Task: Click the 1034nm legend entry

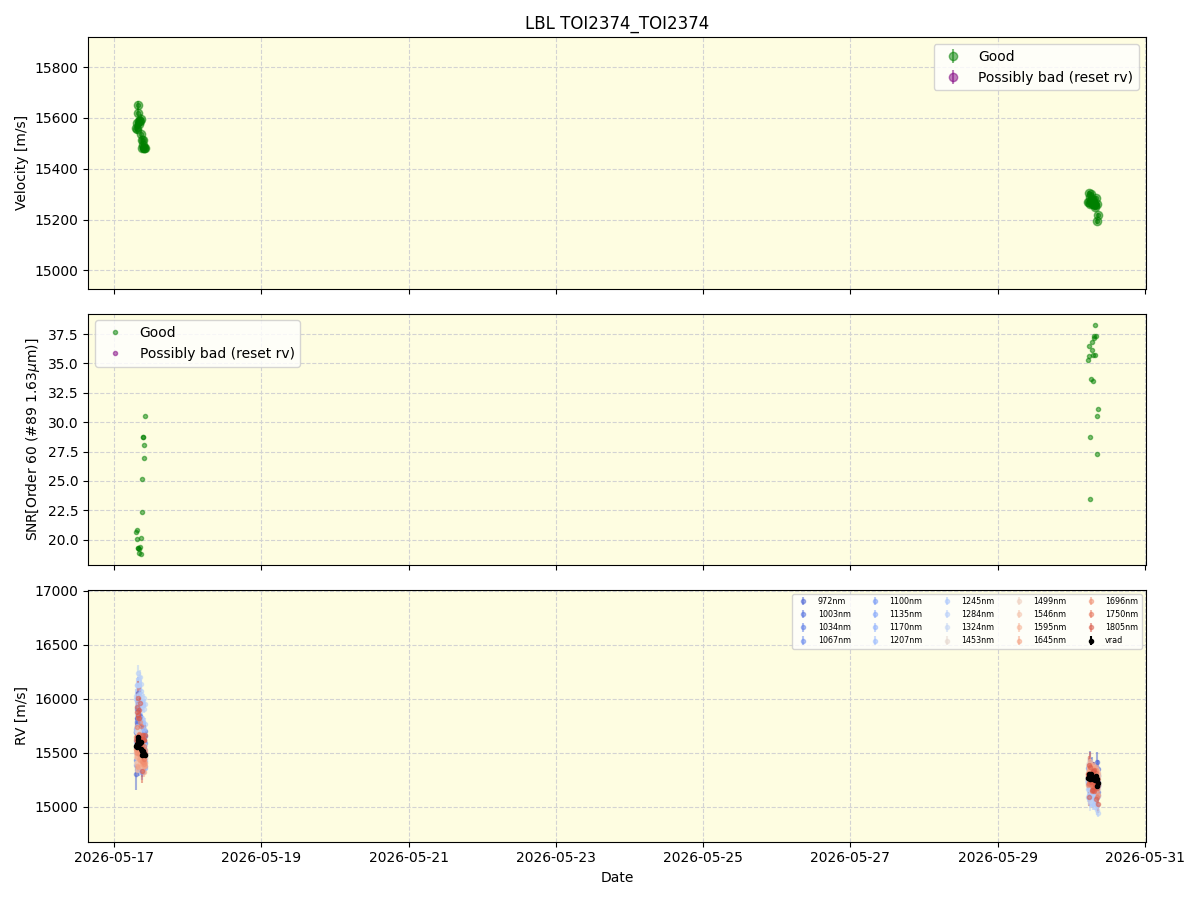Action: [x=834, y=627]
